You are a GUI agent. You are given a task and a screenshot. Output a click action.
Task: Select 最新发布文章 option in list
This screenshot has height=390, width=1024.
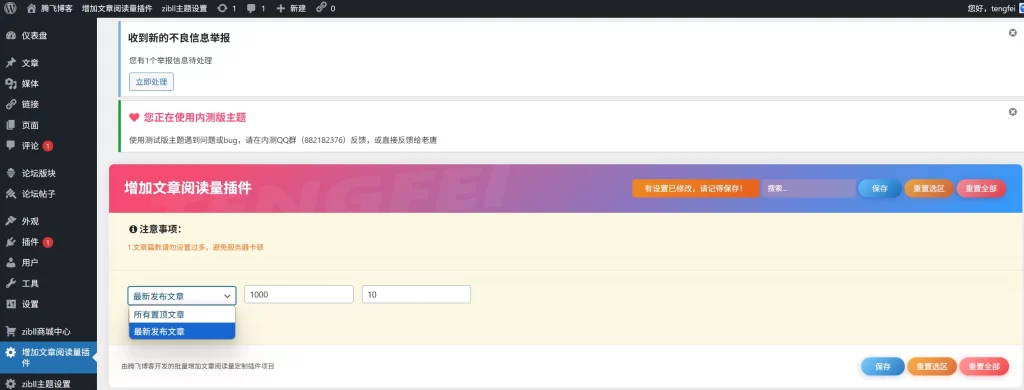point(182,331)
